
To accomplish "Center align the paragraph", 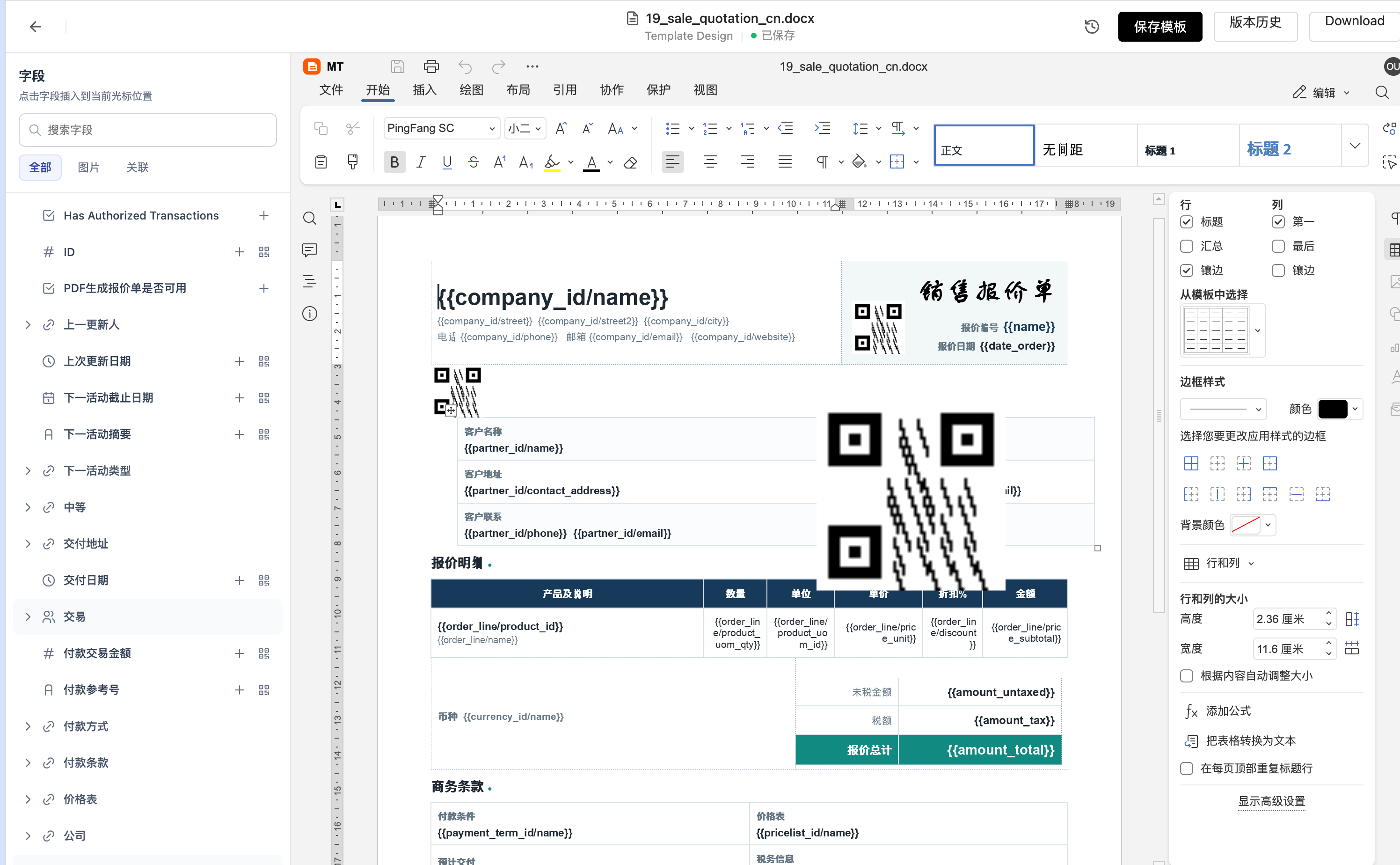I will [710, 162].
